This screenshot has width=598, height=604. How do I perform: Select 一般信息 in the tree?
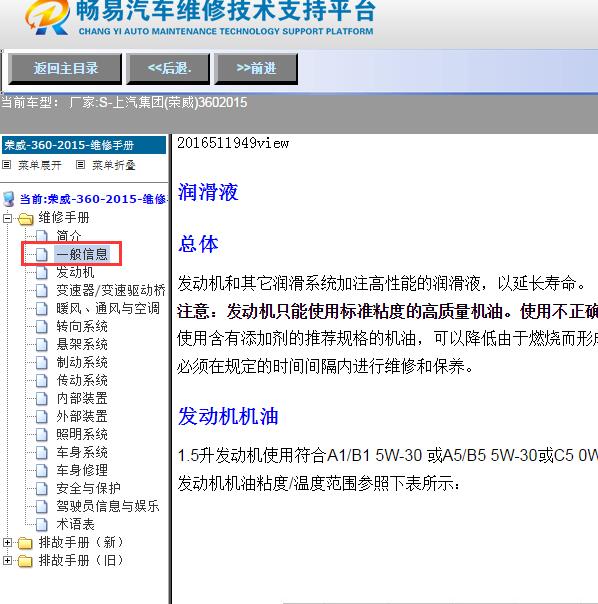[82, 254]
